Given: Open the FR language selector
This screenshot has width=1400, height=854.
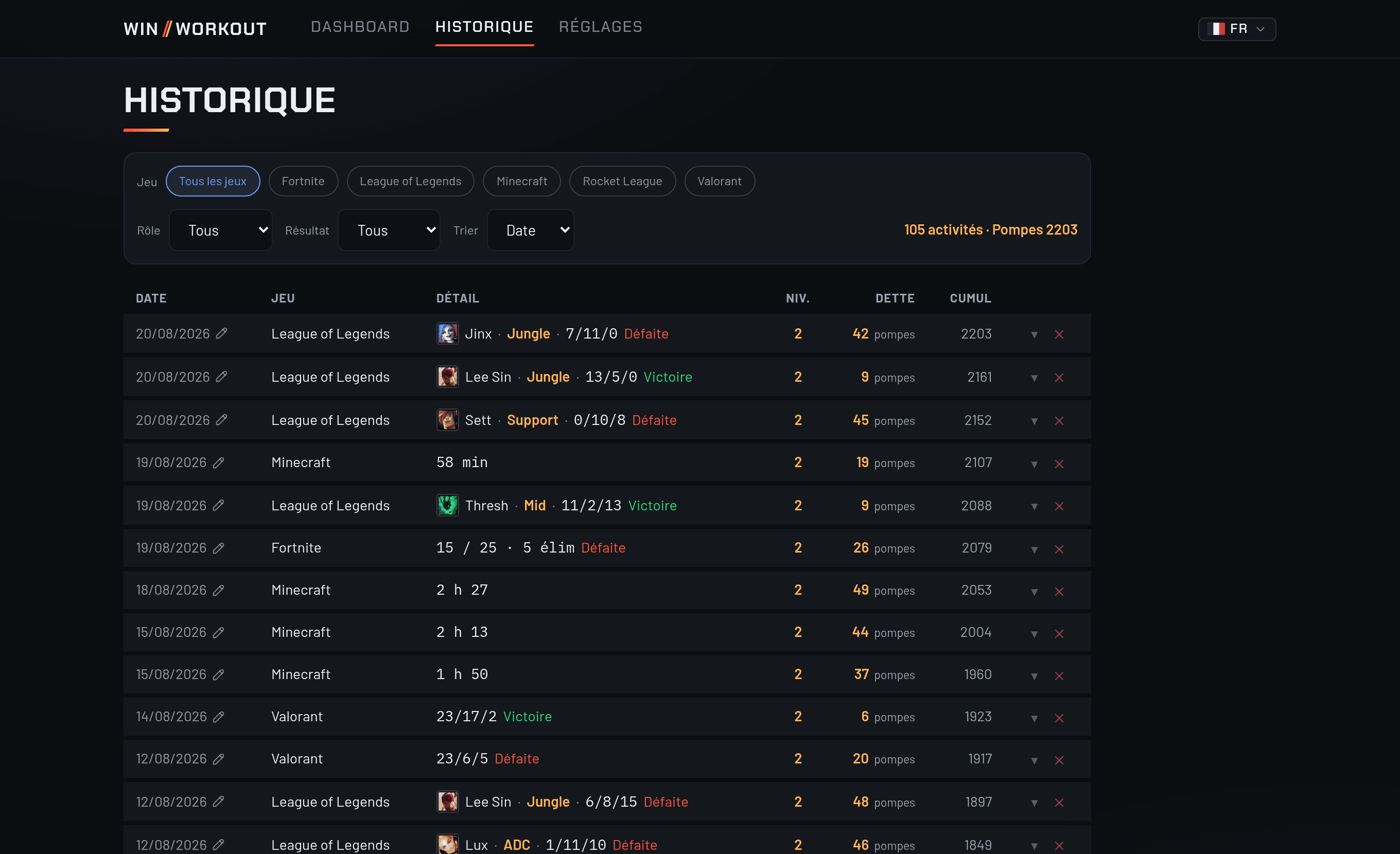Looking at the screenshot, I should [x=1236, y=29].
